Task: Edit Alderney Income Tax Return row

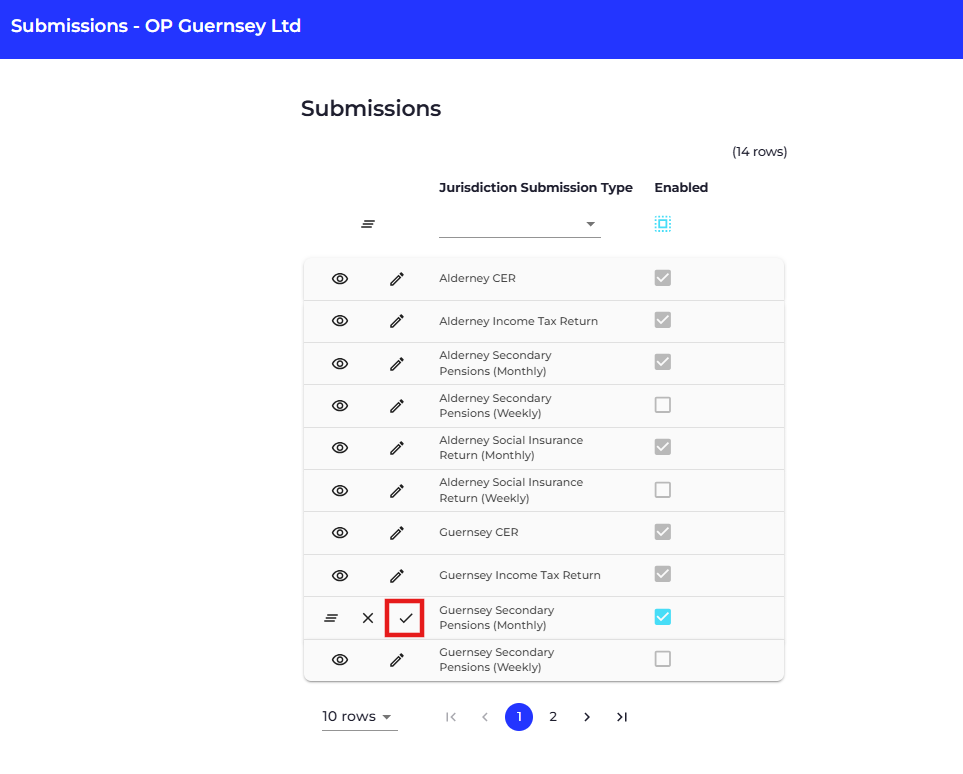Action: (x=397, y=321)
